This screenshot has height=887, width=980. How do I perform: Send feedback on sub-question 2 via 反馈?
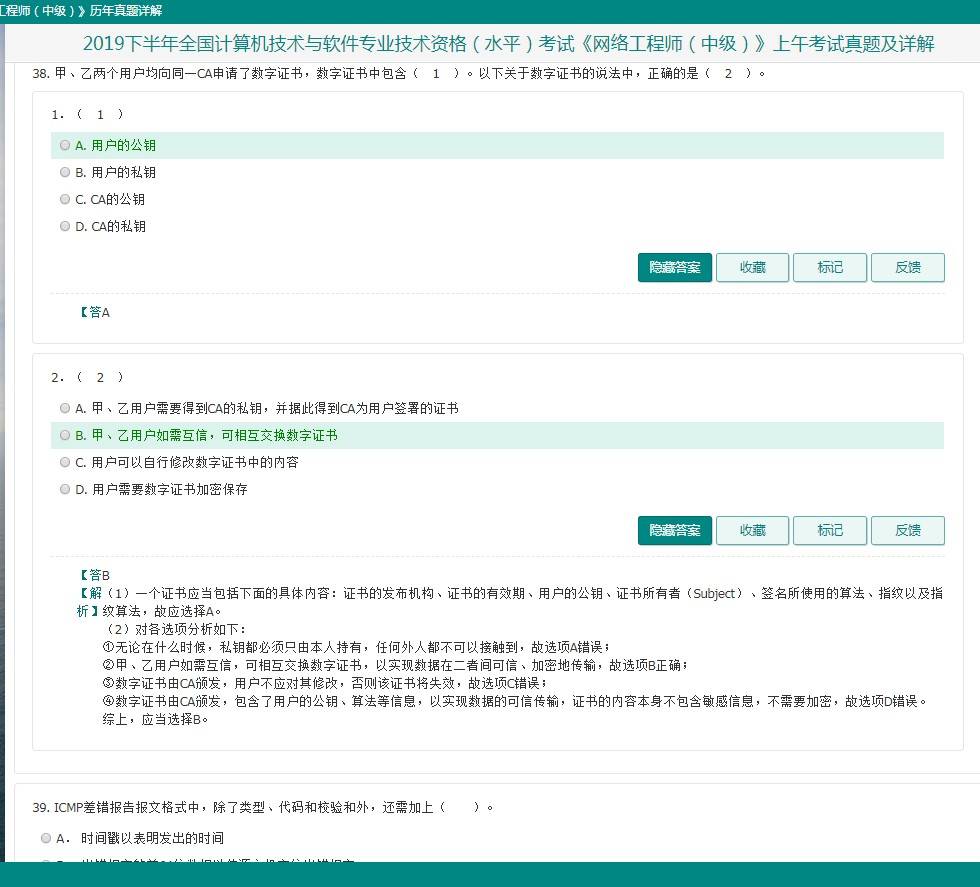point(907,530)
